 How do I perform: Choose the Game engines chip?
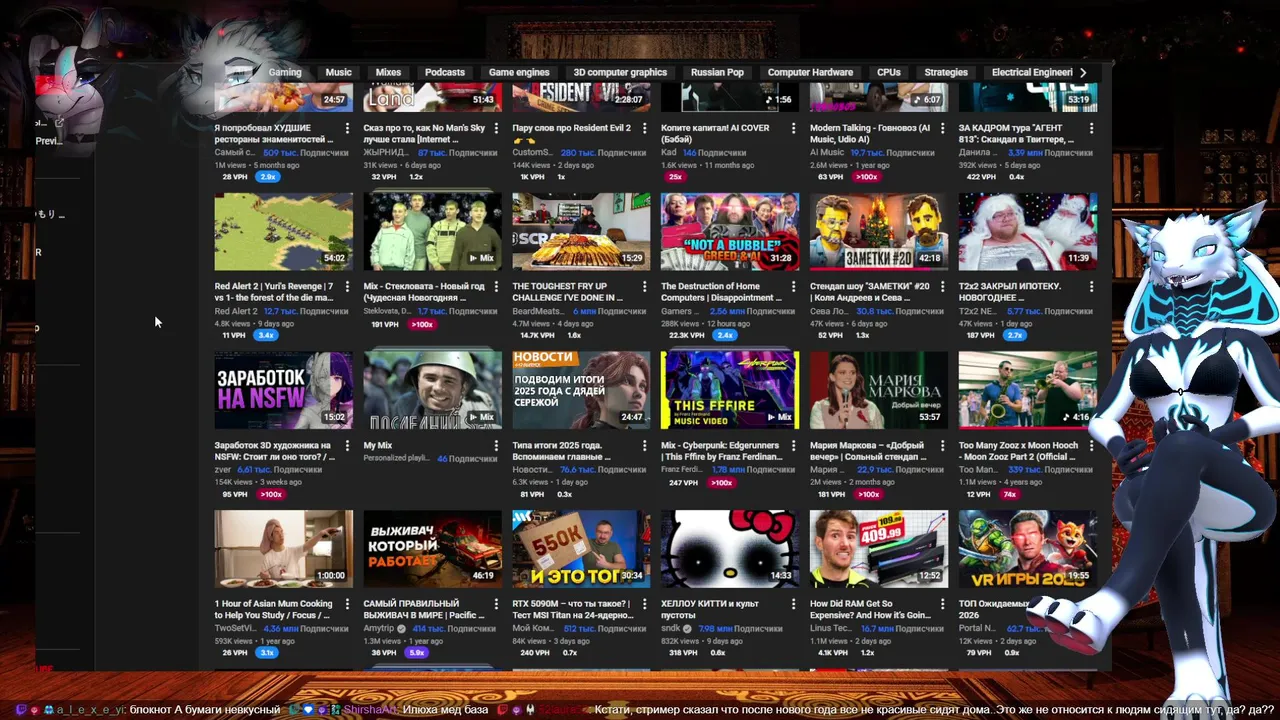519,72
